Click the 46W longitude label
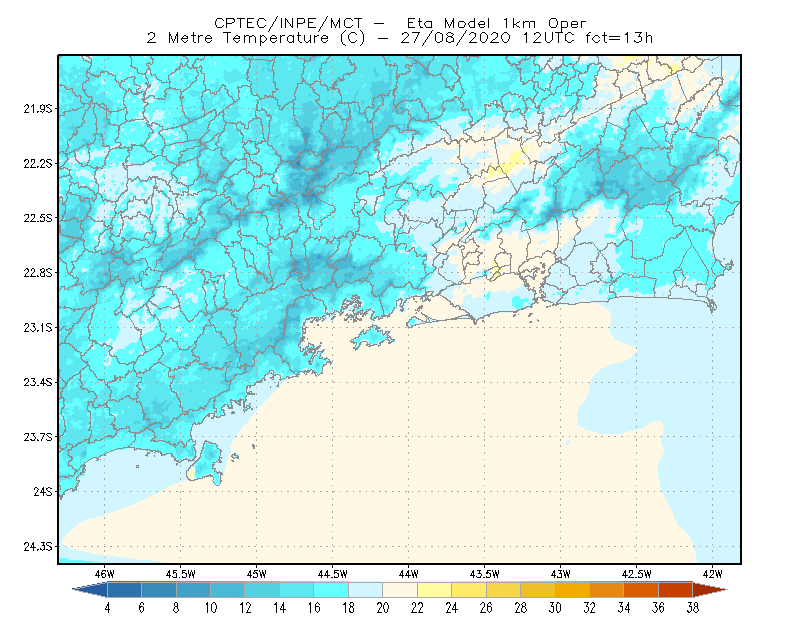The image size is (800, 618). point(104,574)
